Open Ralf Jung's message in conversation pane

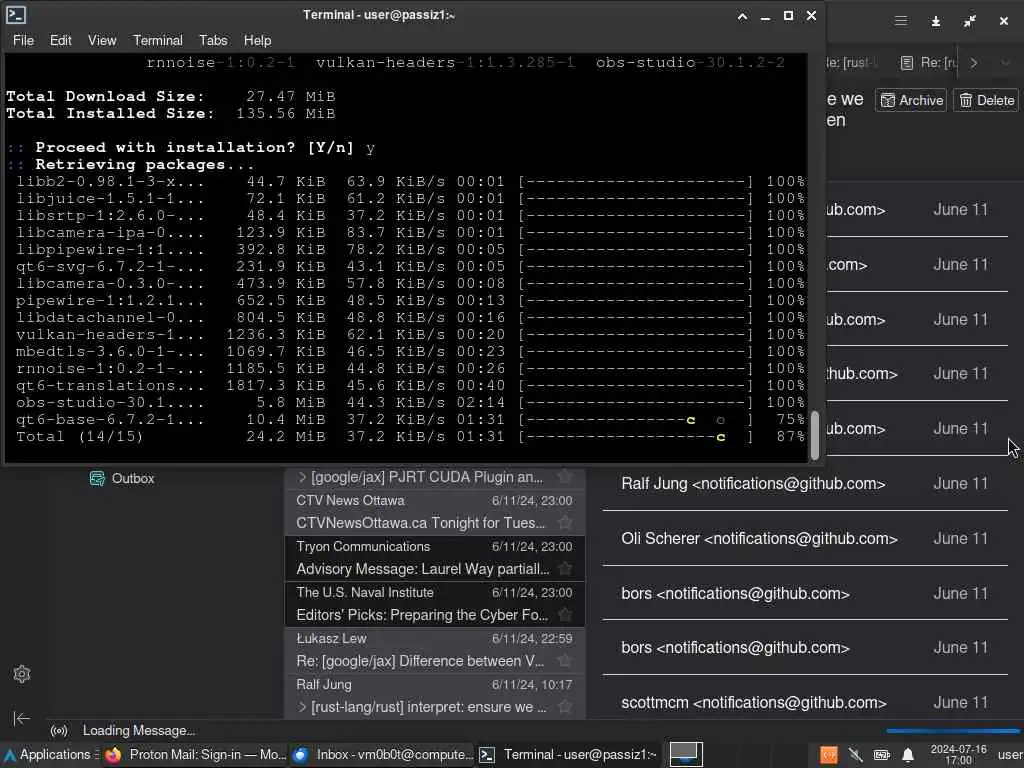(x=805, y=483)
